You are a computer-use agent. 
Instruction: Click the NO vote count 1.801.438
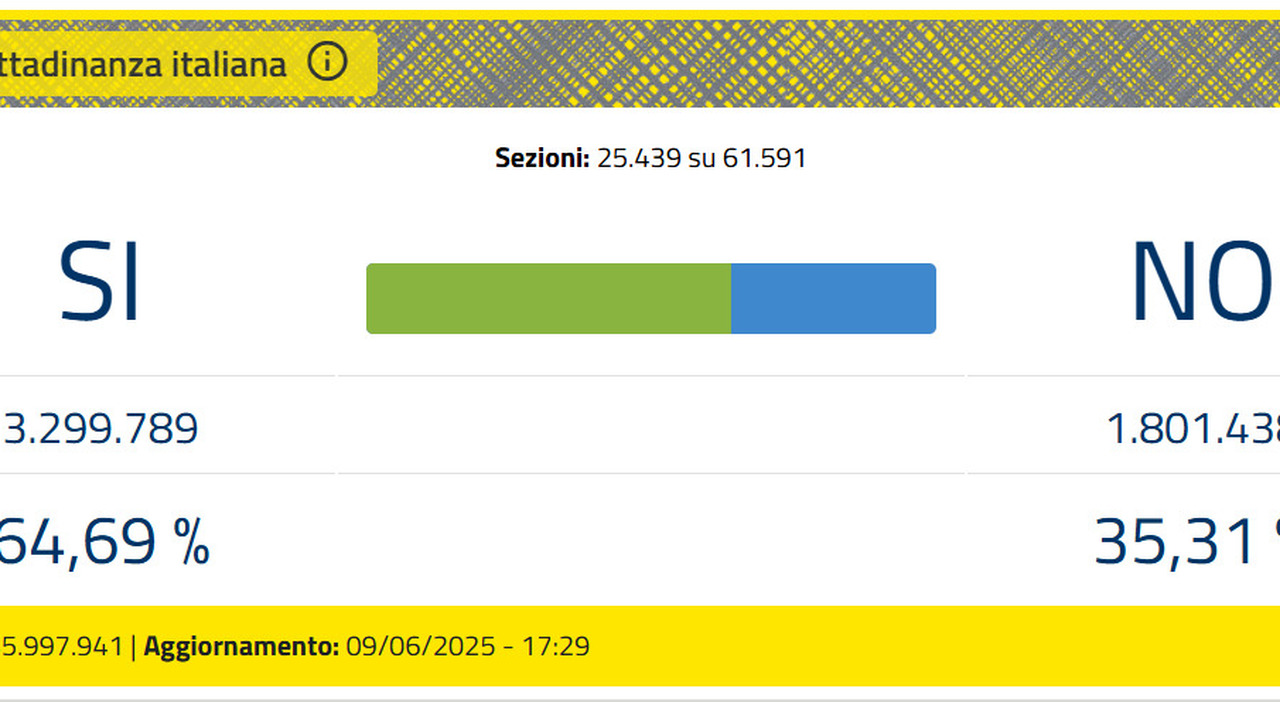pos(1193,428)
